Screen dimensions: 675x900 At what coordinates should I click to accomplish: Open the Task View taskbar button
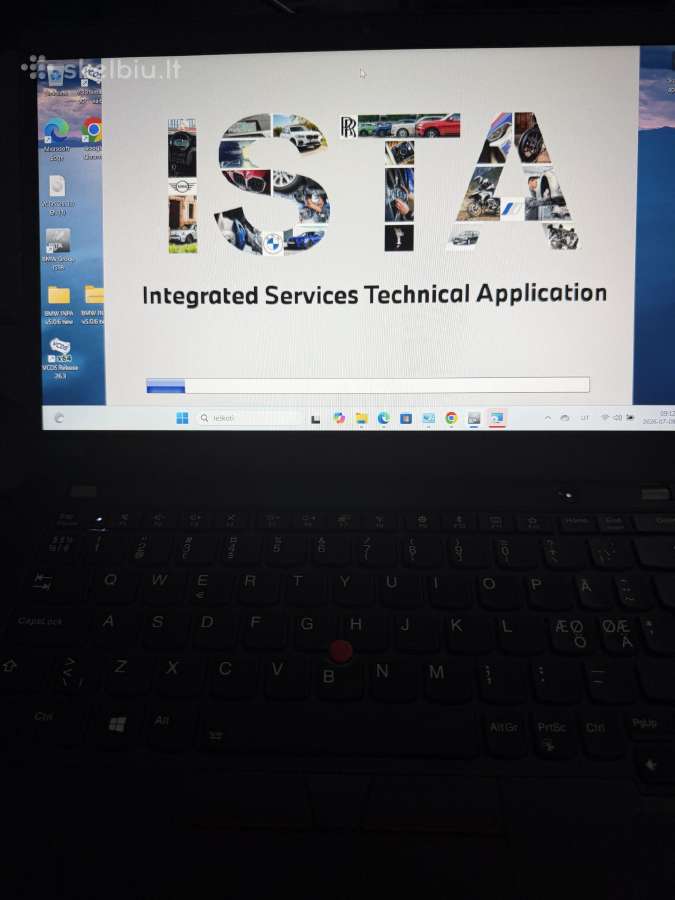tap(315, 419)
